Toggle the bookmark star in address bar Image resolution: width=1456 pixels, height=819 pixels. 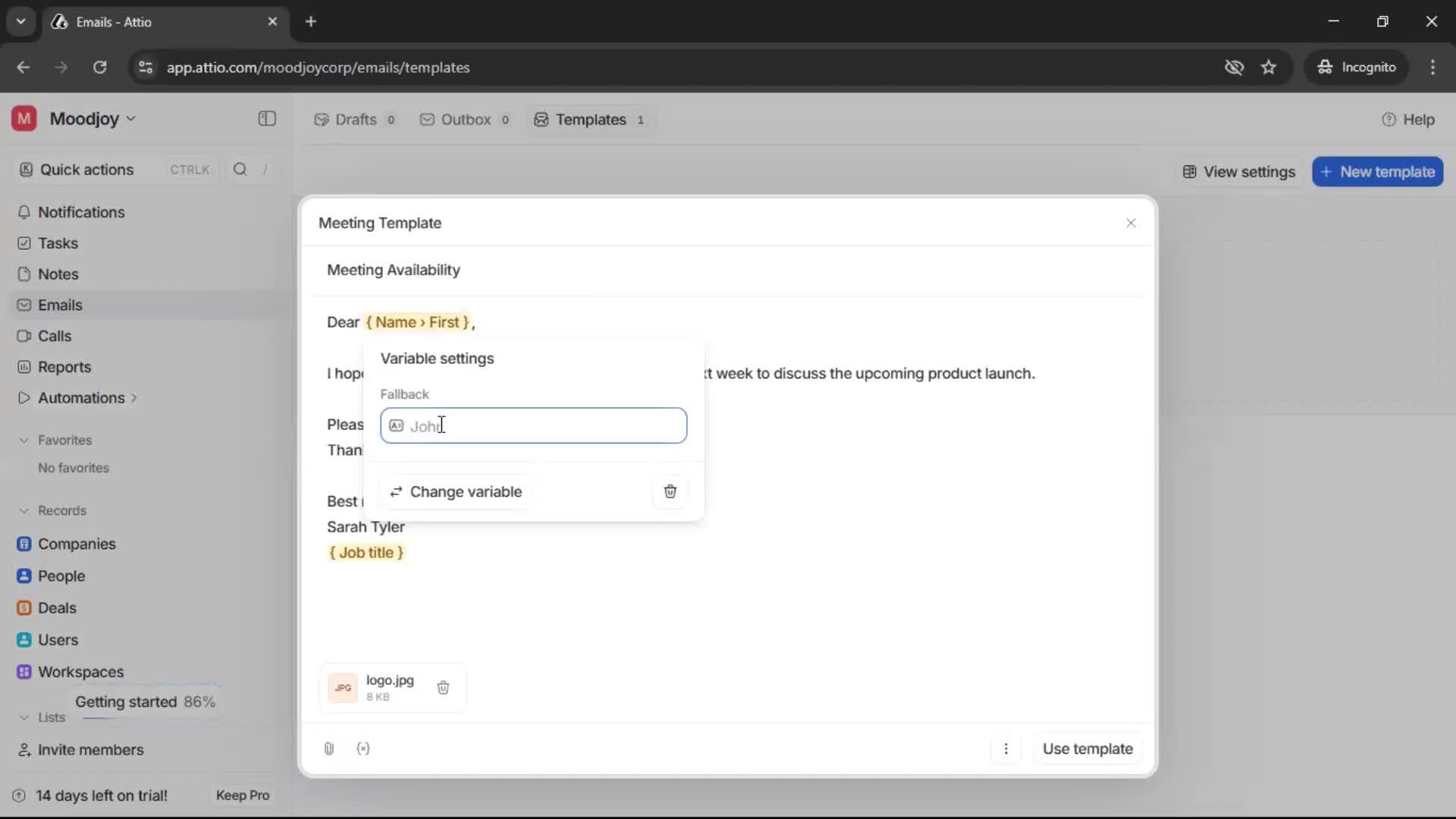1269,67
